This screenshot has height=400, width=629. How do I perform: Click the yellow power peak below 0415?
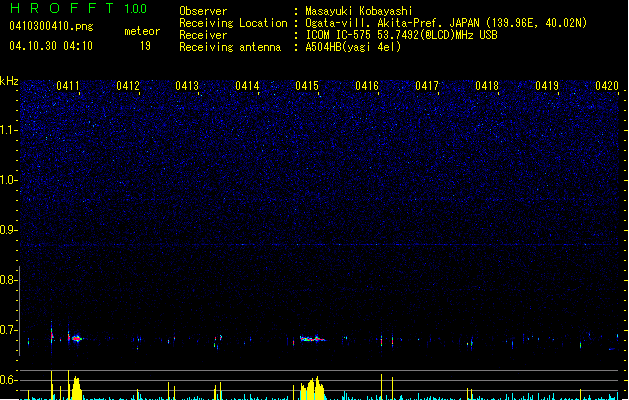tap(314, 388)
